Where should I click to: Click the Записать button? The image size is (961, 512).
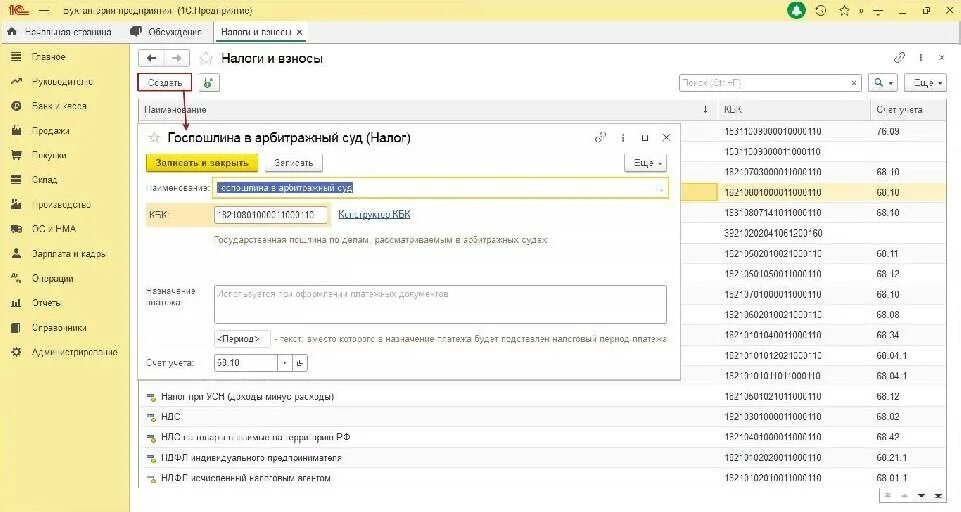(294, 163)
